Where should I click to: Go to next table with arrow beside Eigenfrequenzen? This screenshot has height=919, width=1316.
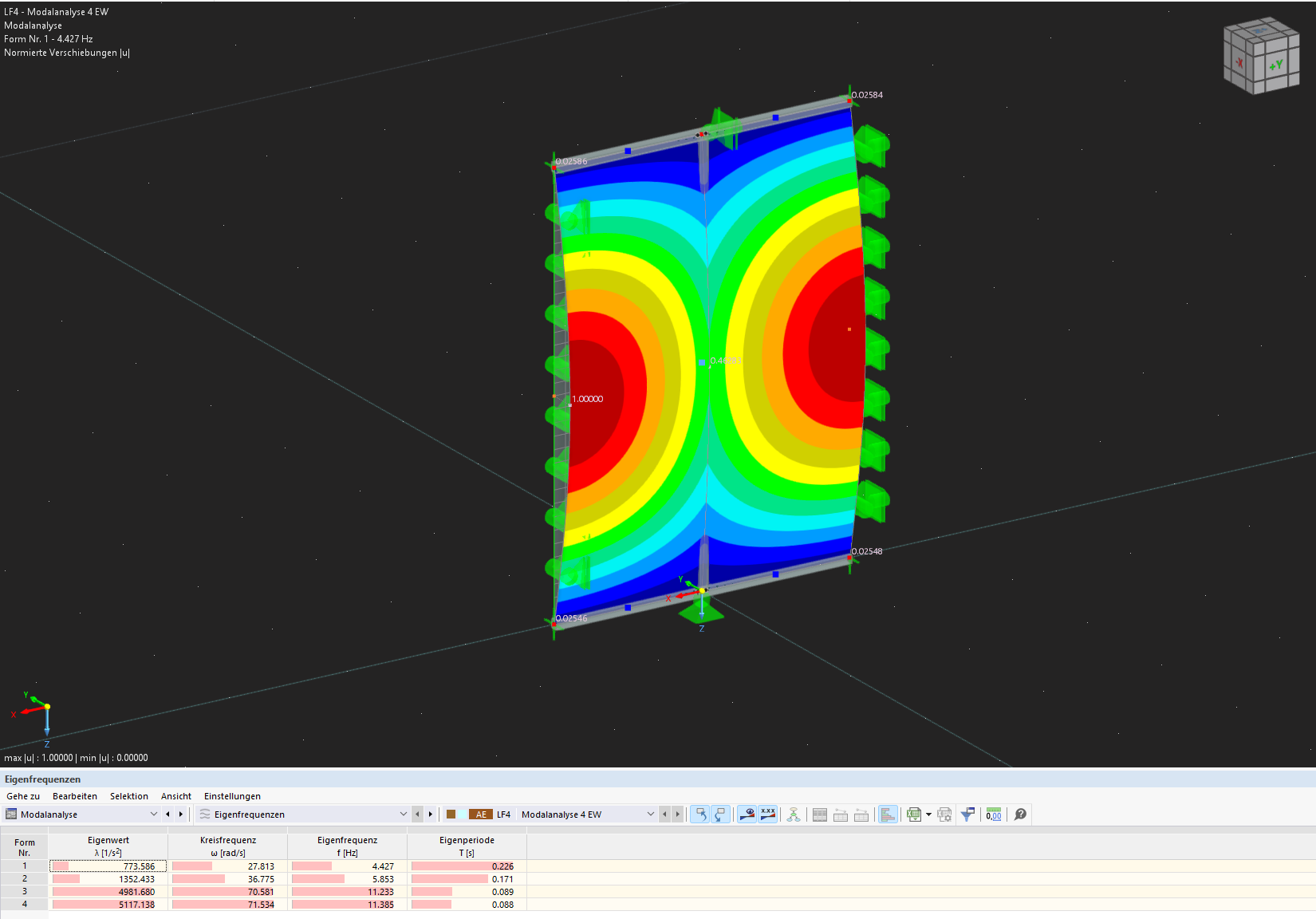tap(431, 814)
